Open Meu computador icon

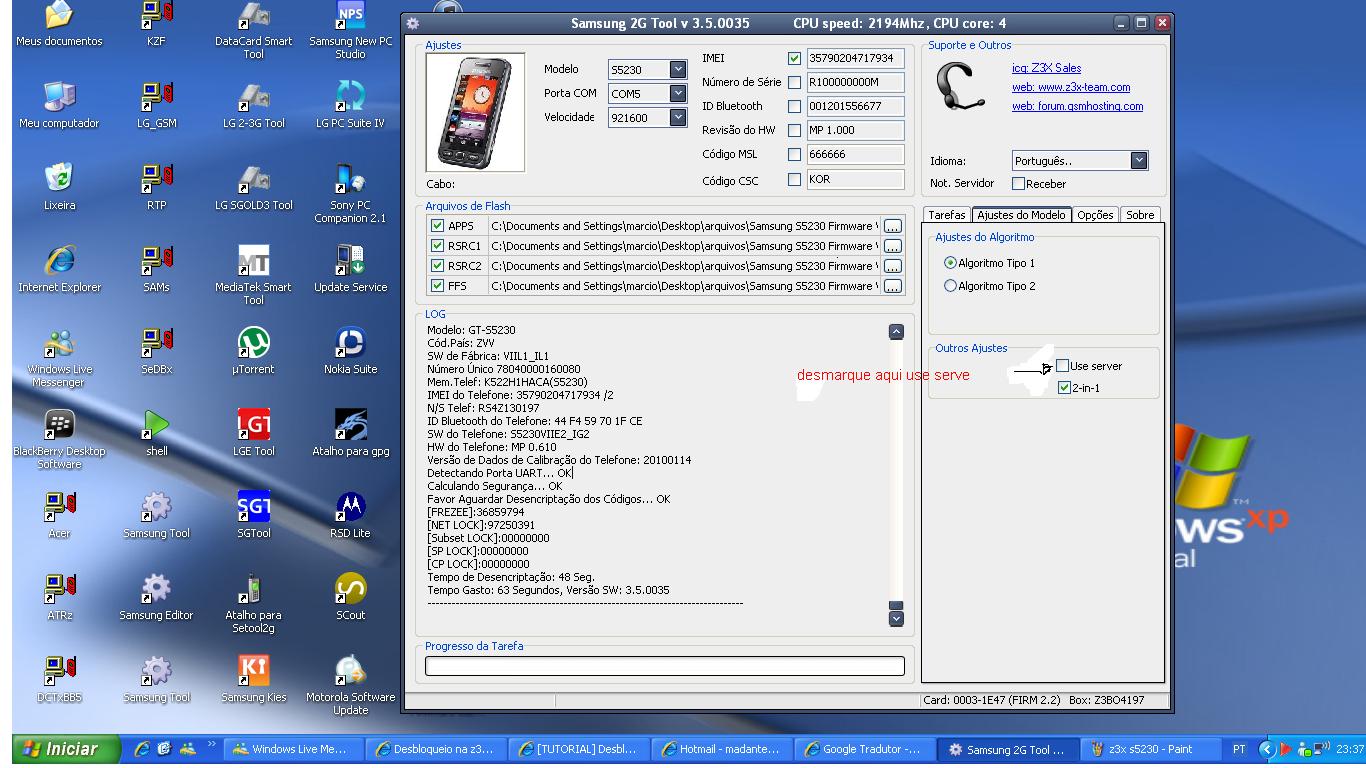[x=59, y=105]
